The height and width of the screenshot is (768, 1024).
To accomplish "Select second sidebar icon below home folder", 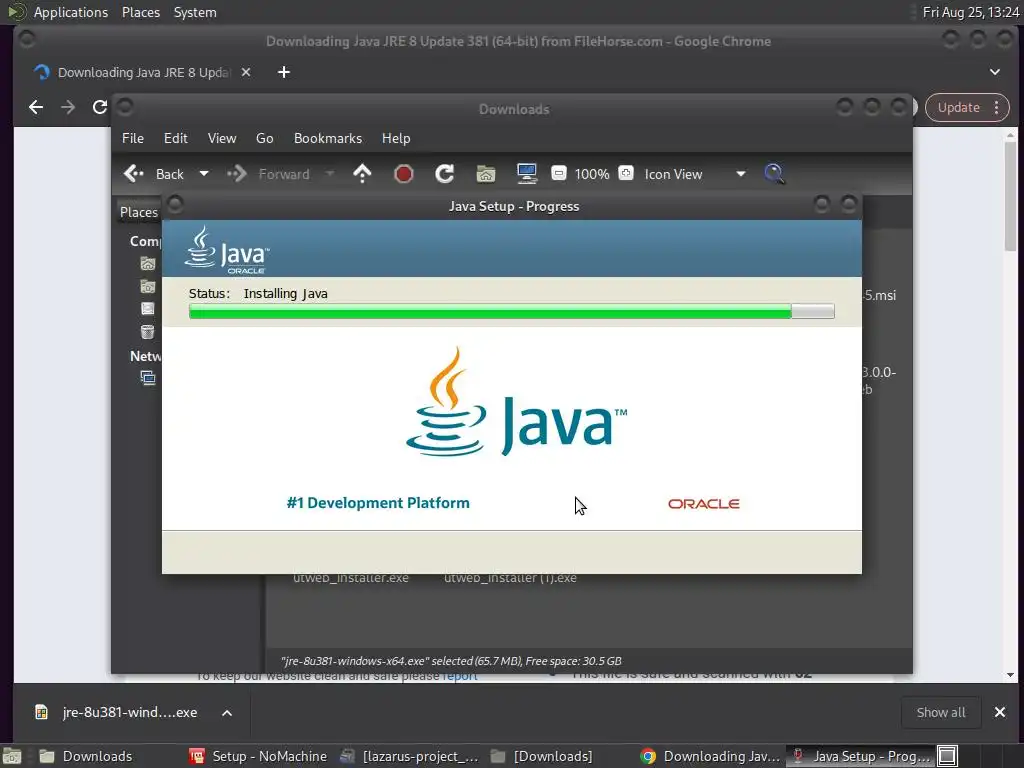I will 148,286.
